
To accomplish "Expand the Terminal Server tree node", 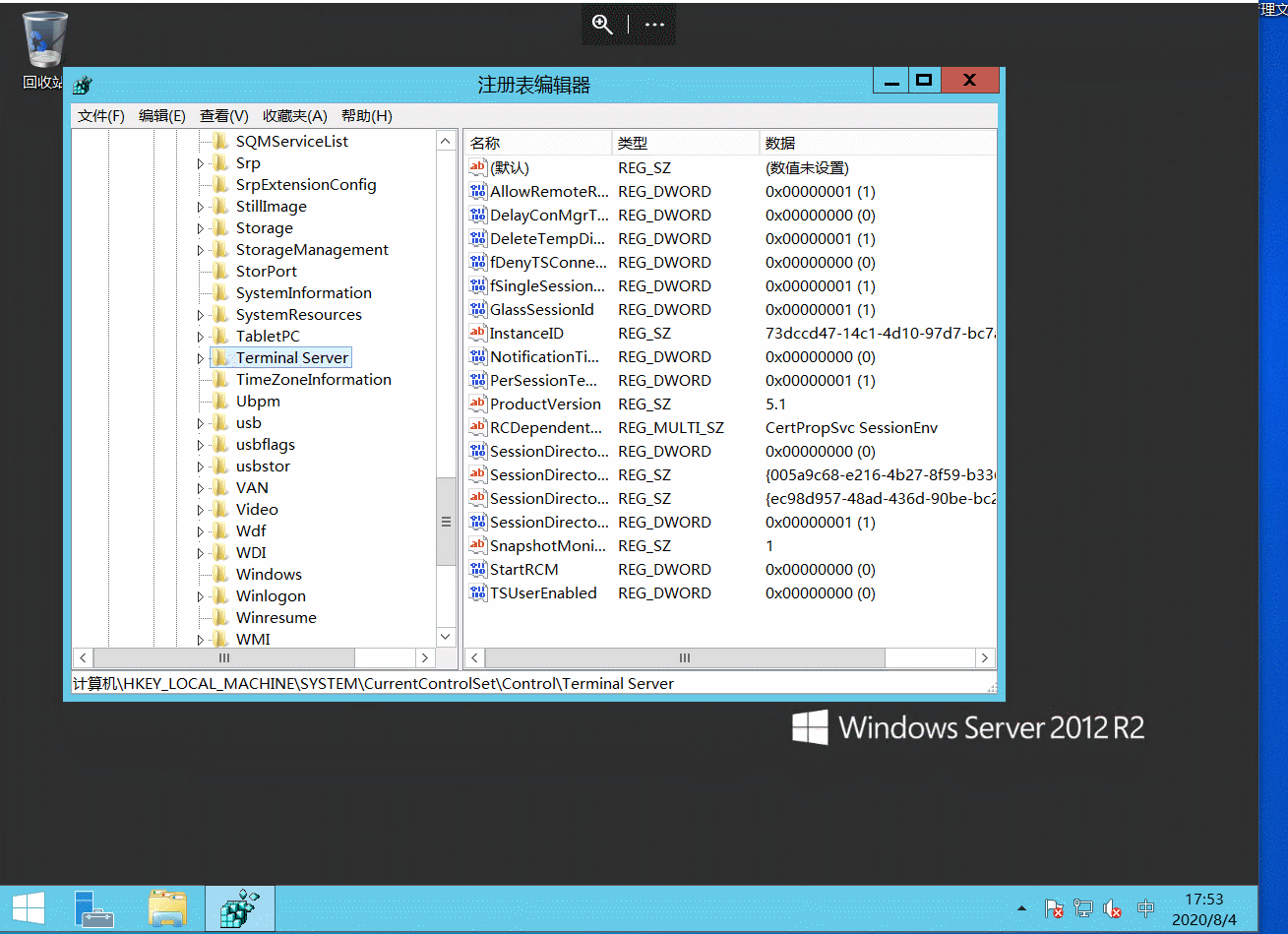I will tap(201, 358).
